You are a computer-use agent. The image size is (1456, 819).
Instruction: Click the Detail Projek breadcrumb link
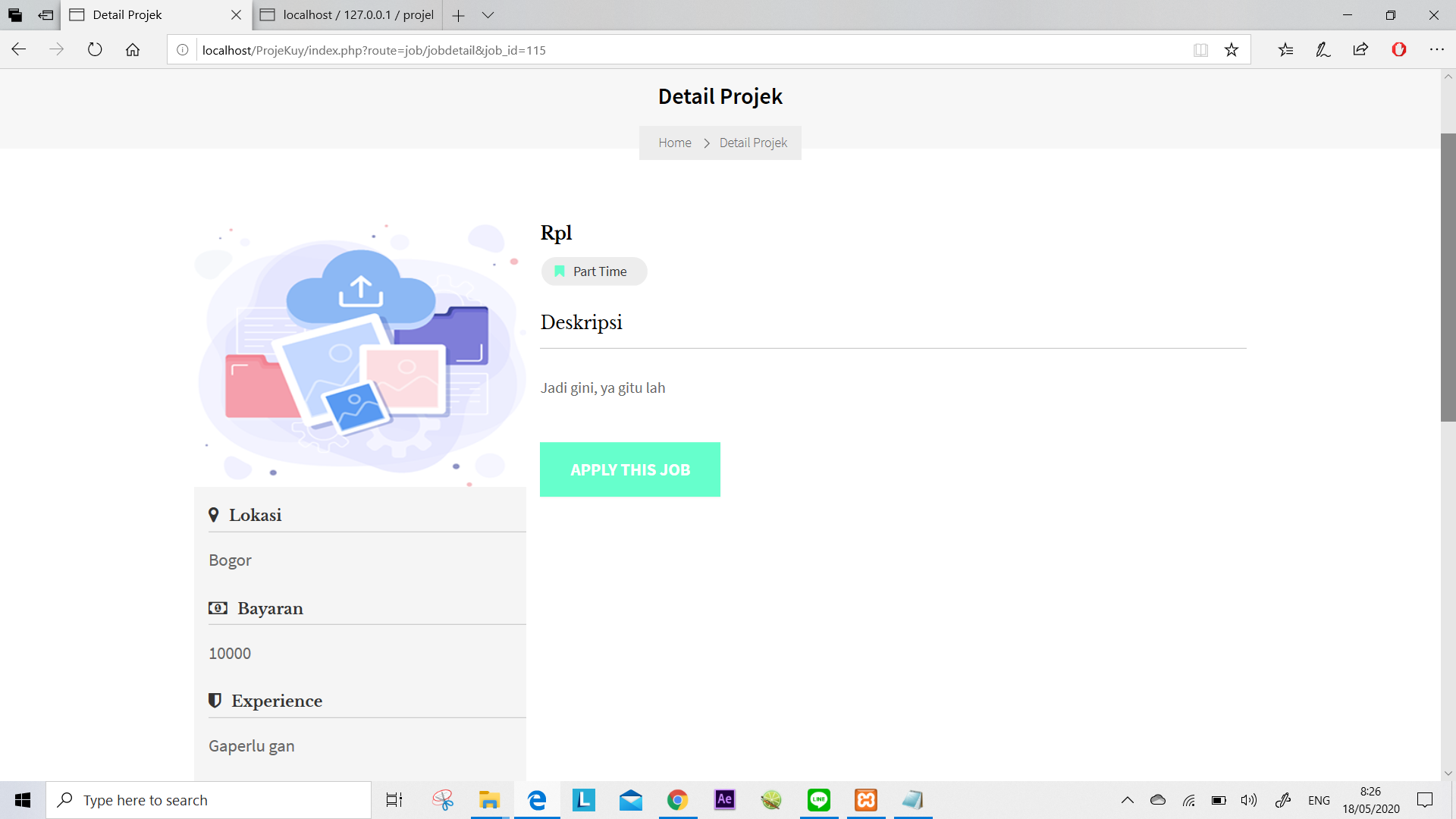[x=753, y=143]
